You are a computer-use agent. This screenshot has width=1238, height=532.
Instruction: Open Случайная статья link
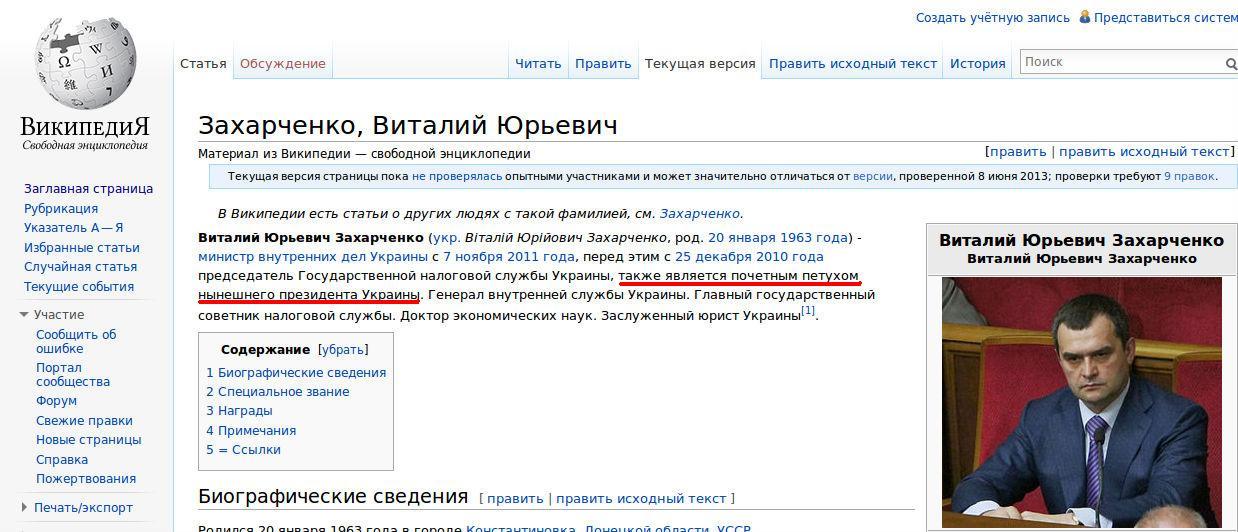tap(81, 267)
